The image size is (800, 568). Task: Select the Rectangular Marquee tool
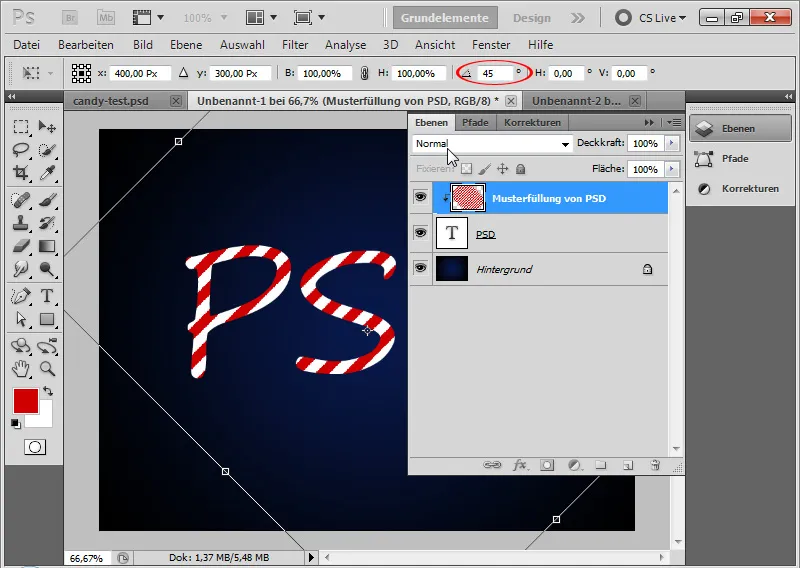click(21, 127)
